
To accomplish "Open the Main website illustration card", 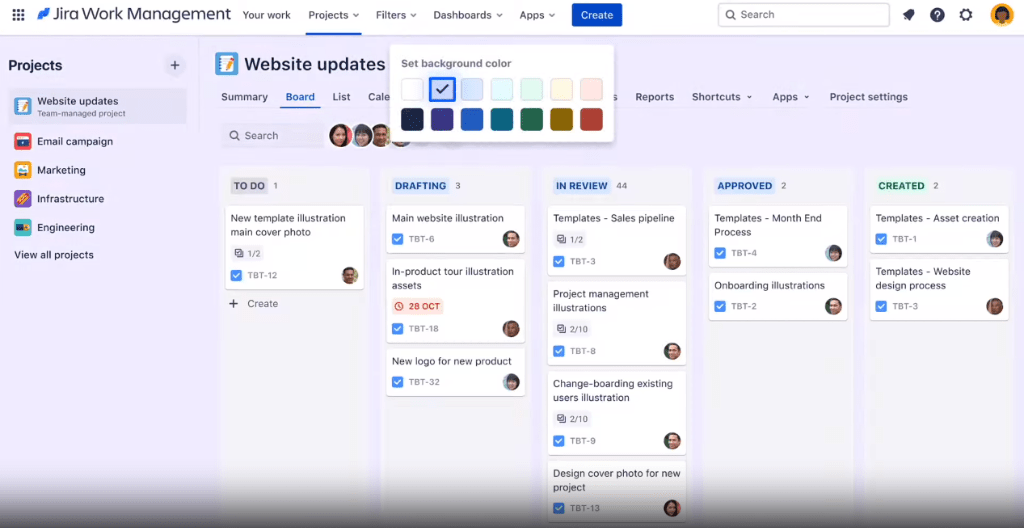I will pyautogui.click(x=455, y=229).
